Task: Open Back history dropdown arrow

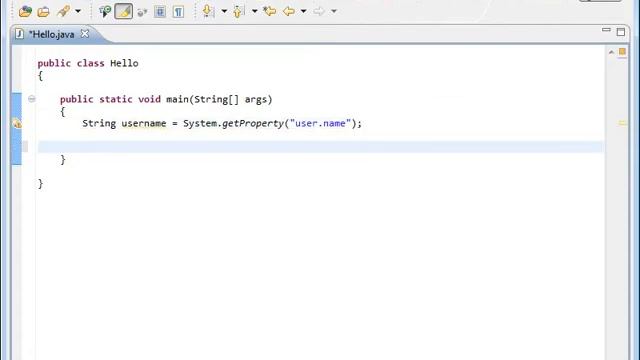Action: [304, 11]
